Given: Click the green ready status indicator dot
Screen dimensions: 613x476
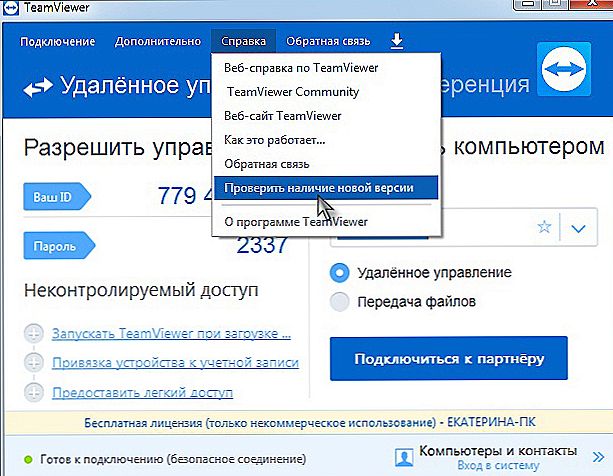Looking at the screenshot, I should (x=28, y=459).
